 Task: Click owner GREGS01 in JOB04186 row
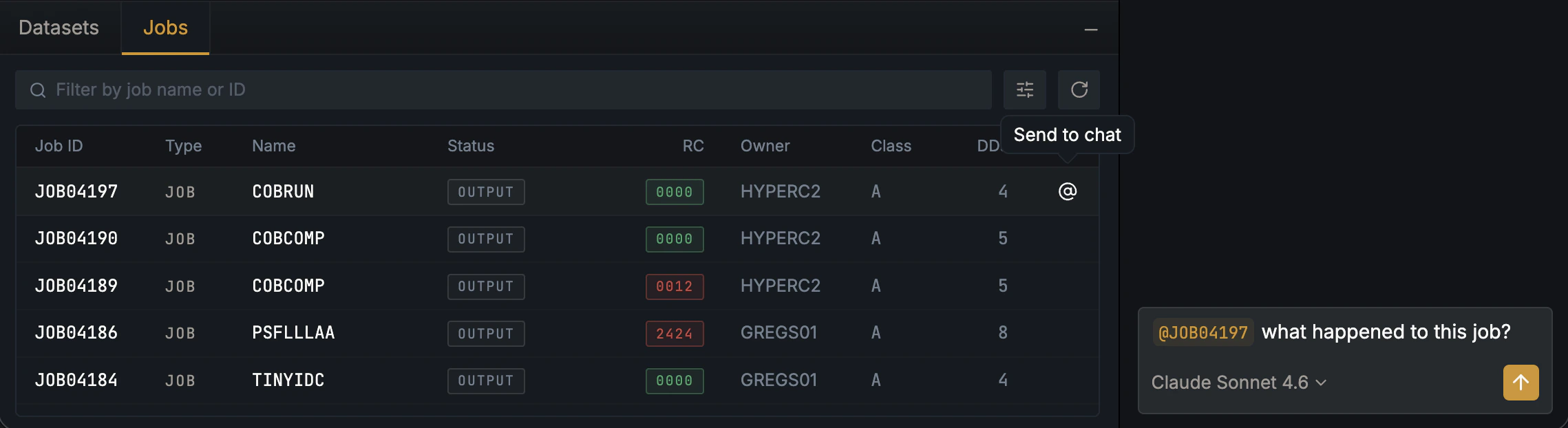[x=778, y=333]
